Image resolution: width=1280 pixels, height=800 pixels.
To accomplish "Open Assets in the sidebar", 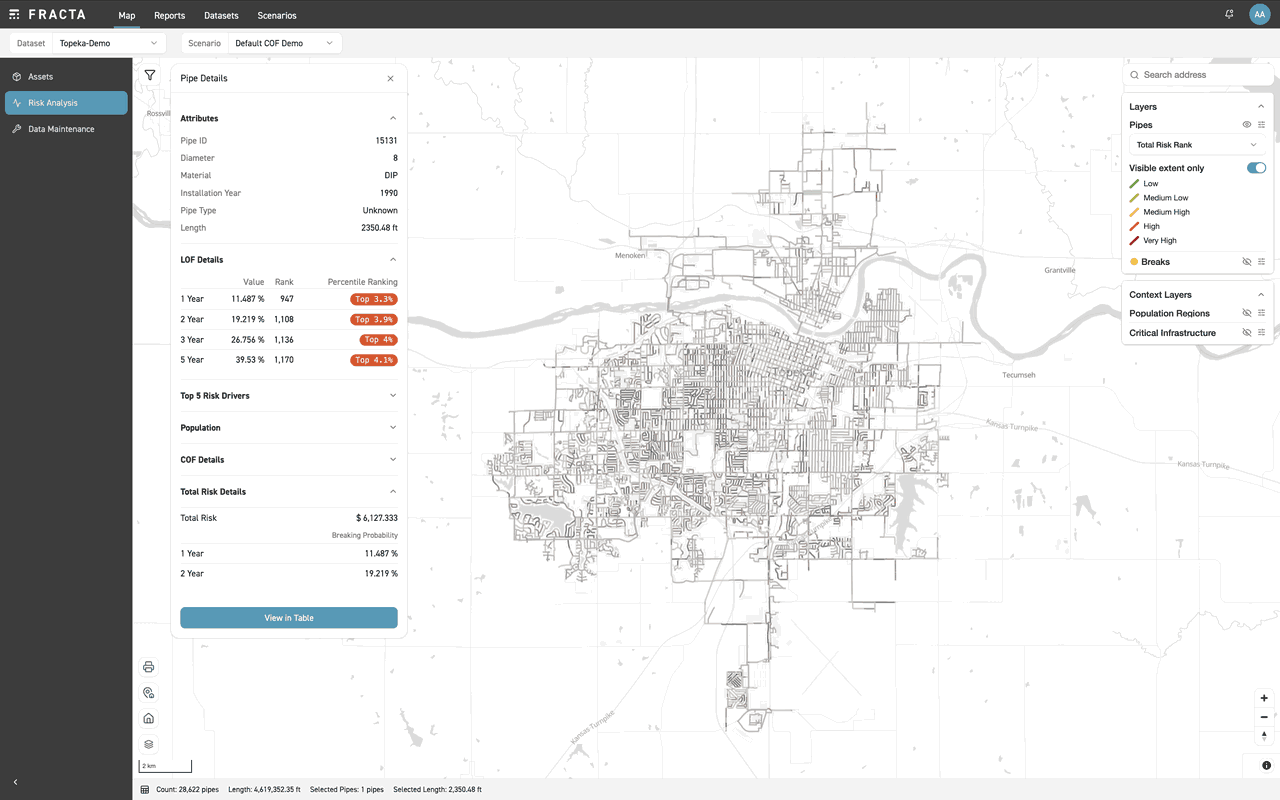I will 66,77.
